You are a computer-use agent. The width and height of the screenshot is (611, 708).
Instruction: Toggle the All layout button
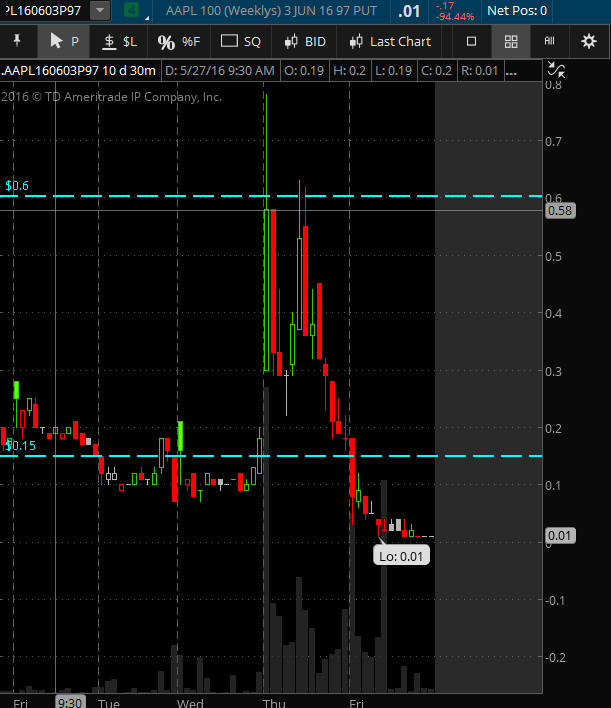pyautogui.click(x=550, y=42)
